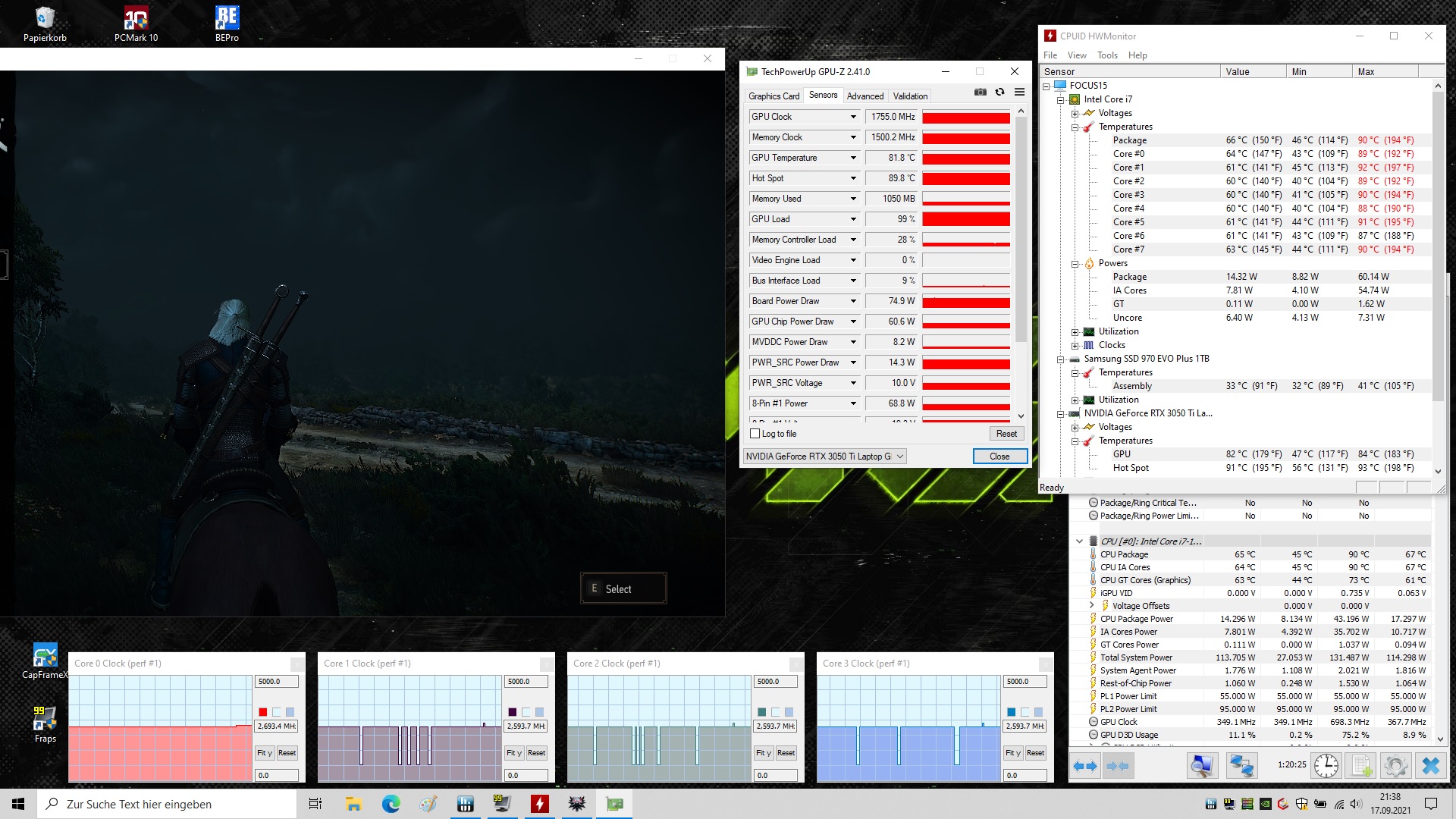Click Witcher 3 wolf taskbar icon
Screen dimensions: 1456x819
pyautogui.click(x=576, y=804)
